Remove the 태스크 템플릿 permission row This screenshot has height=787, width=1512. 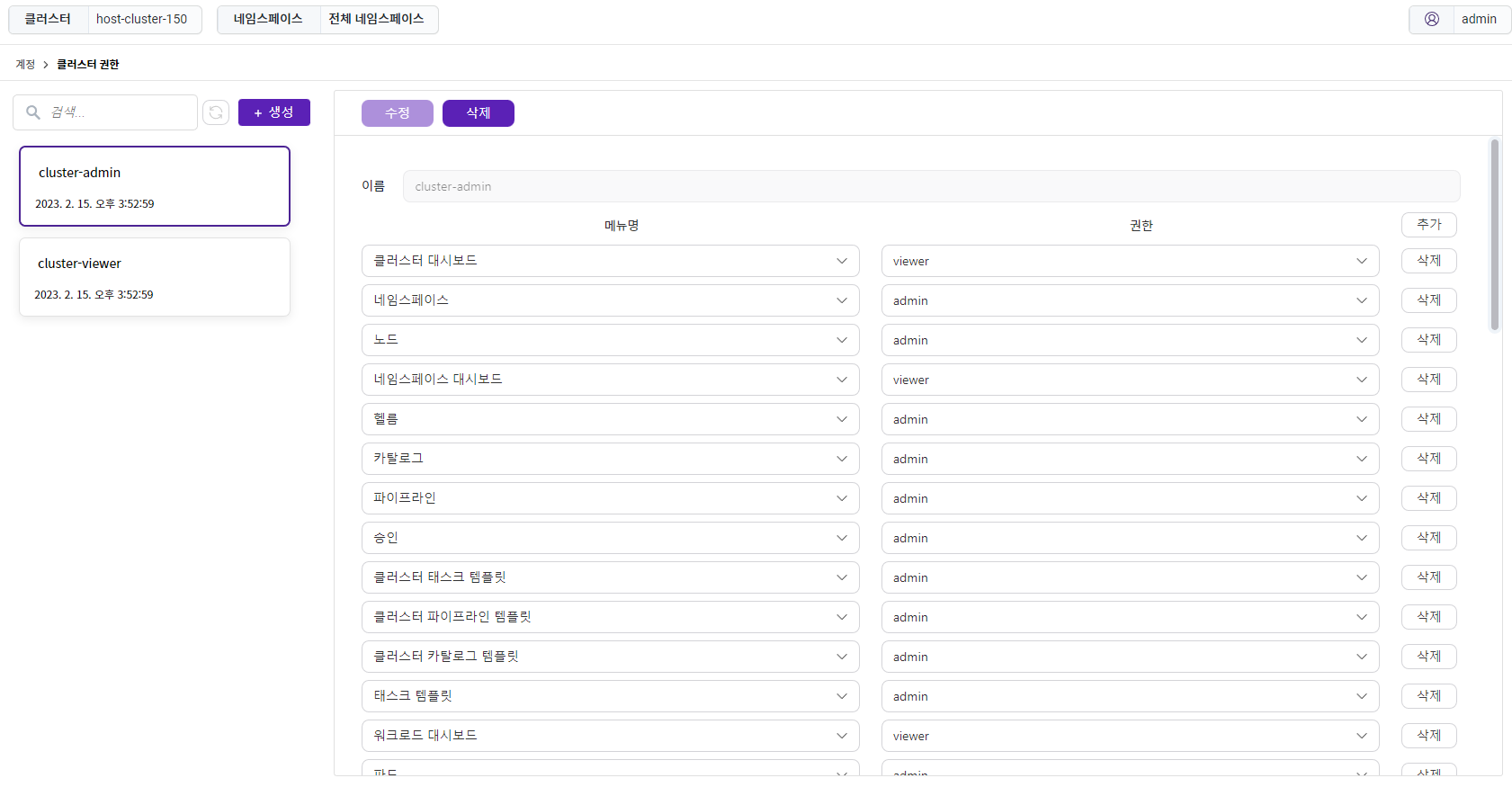coord(1429,696)
